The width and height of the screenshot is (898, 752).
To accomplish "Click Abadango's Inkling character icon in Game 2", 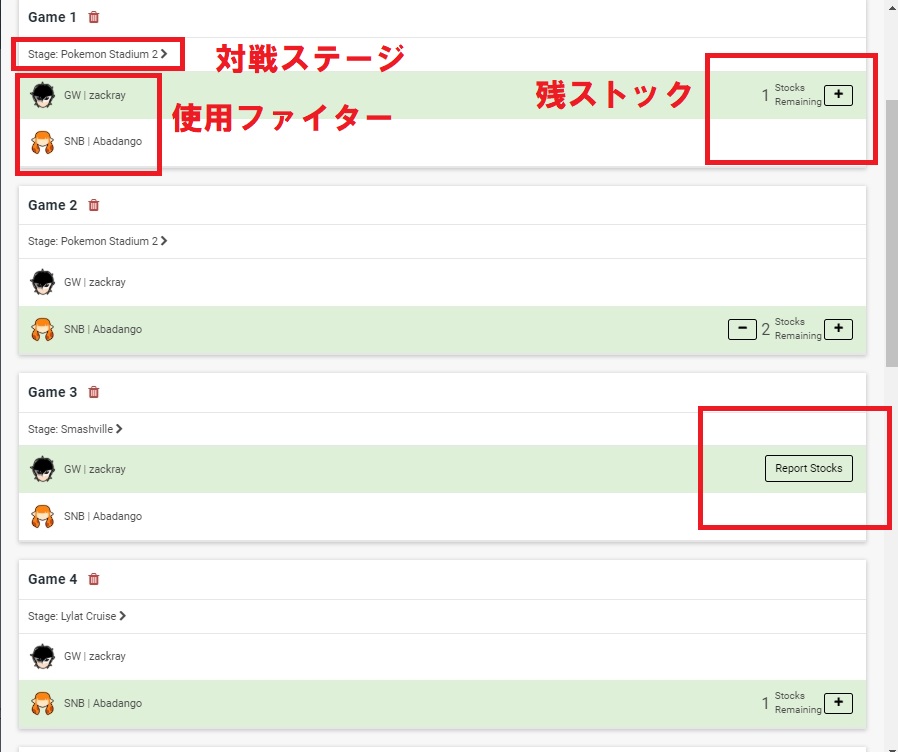I will click(x=42, y=329).
